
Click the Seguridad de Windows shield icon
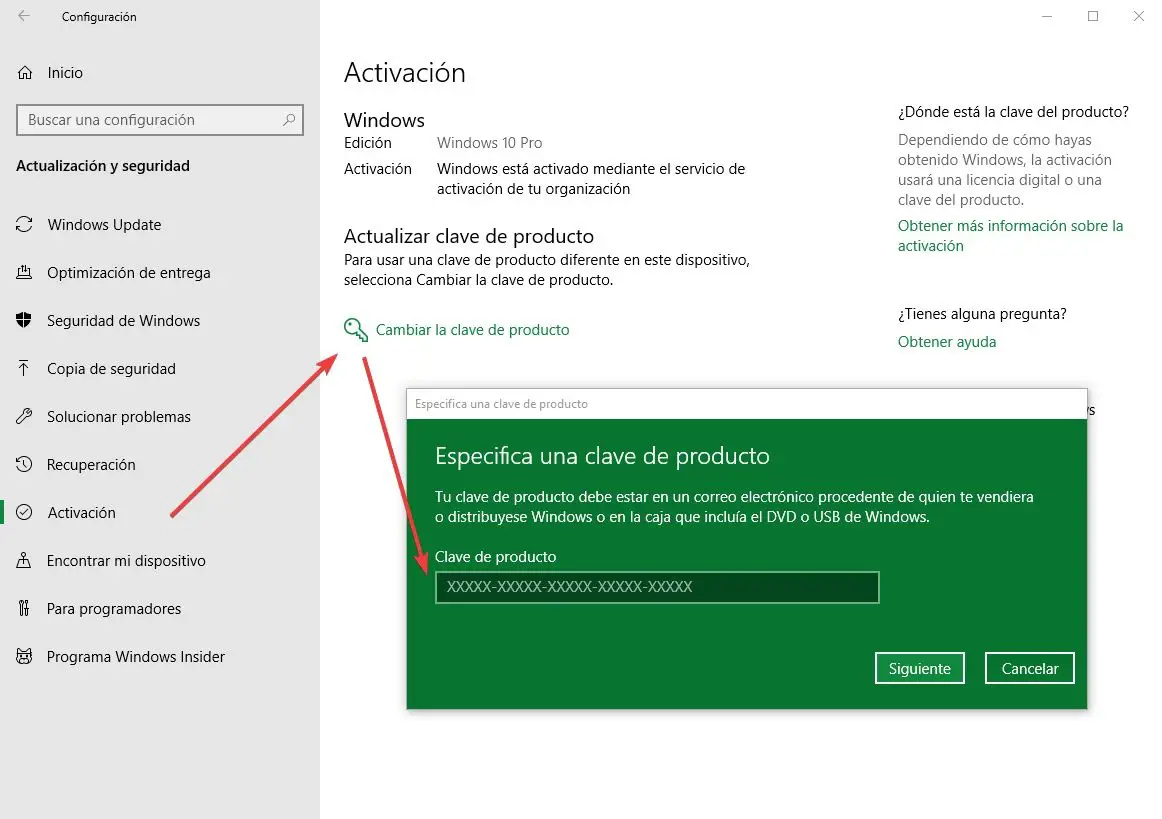[24, 321]
